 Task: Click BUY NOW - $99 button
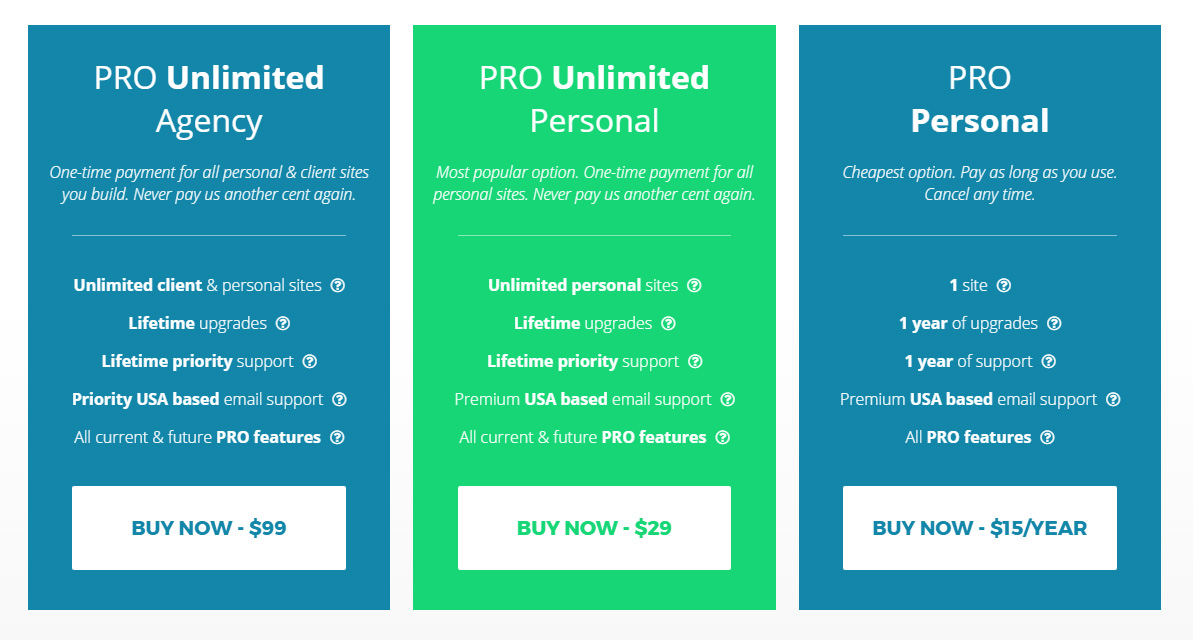click(208, 527)
